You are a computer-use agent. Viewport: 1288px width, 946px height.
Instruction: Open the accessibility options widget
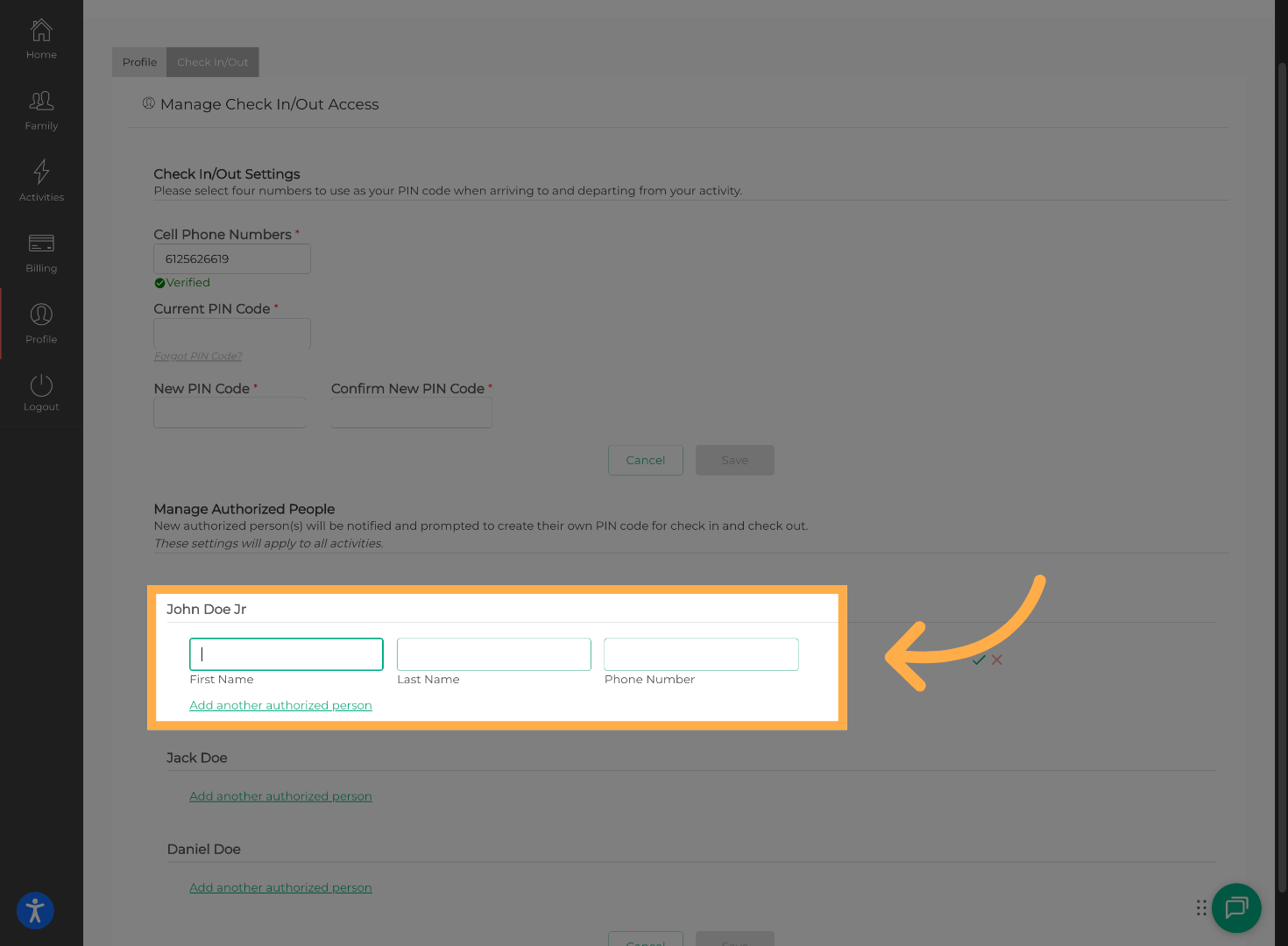click(x=35, y=911)
